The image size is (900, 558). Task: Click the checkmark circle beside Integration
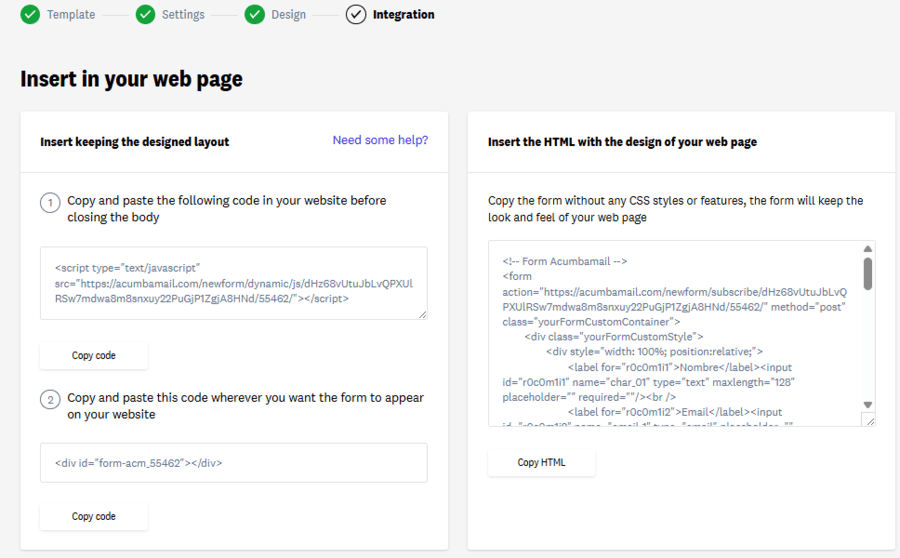356,14
